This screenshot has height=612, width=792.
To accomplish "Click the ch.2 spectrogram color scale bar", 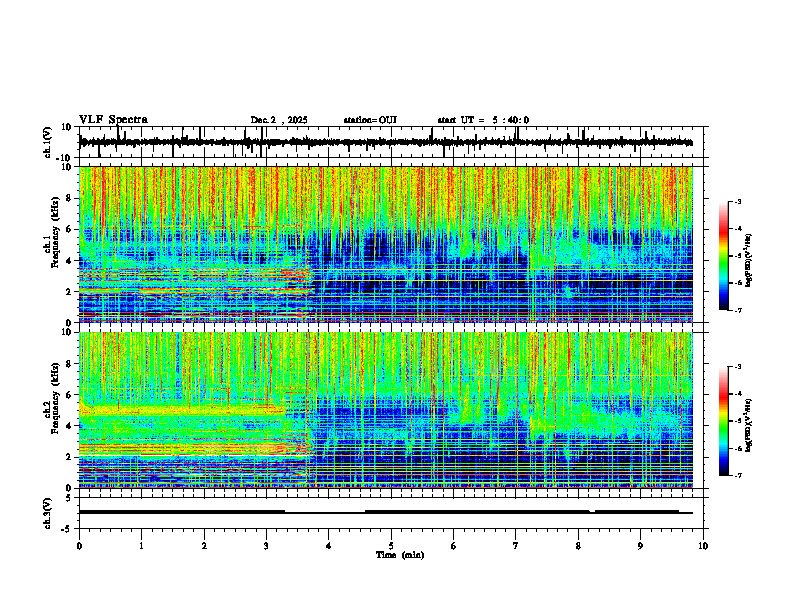I will click(x=723, y=421).
